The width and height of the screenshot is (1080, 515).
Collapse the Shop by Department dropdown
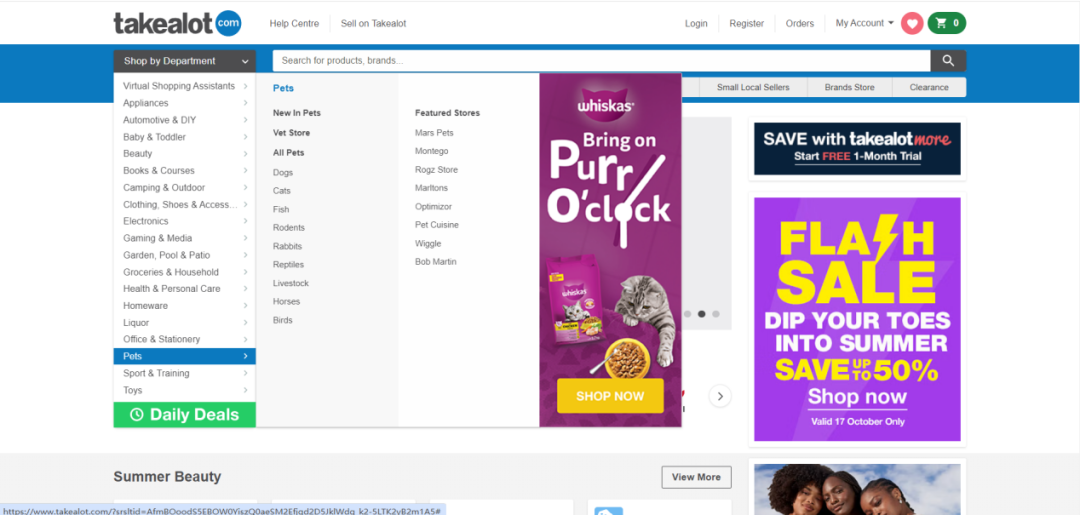pos(185,61)
